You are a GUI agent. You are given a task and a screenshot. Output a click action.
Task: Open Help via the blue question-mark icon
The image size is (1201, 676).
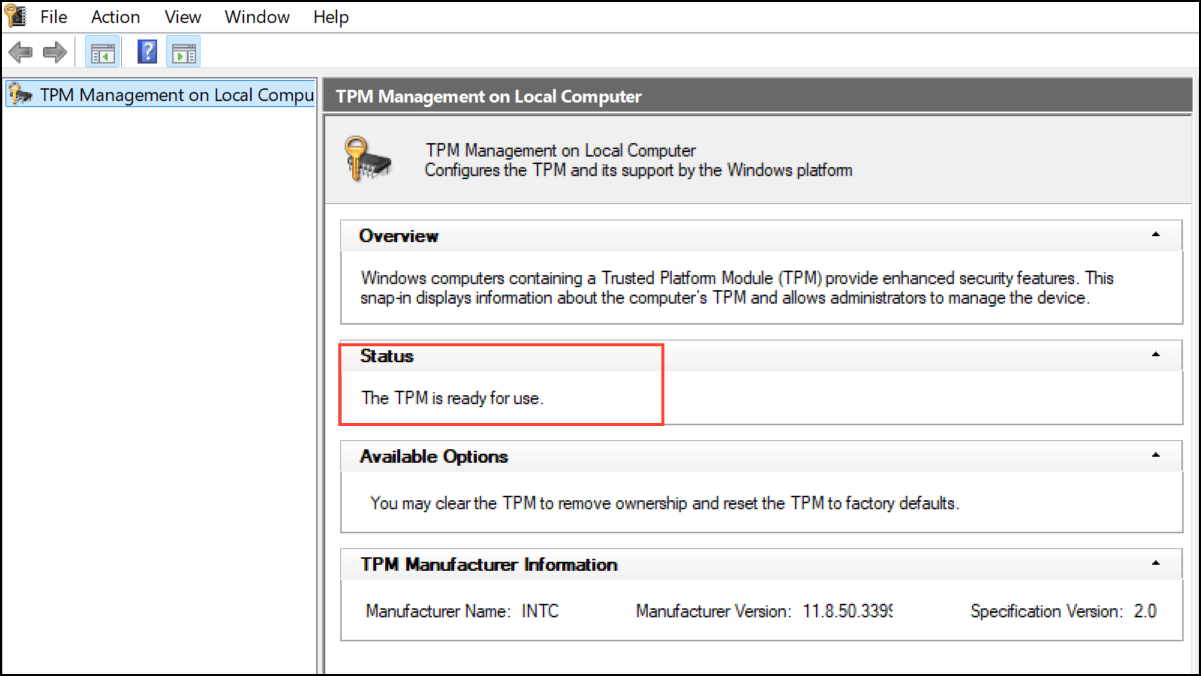pyautogui.click(x=147, y=52)
